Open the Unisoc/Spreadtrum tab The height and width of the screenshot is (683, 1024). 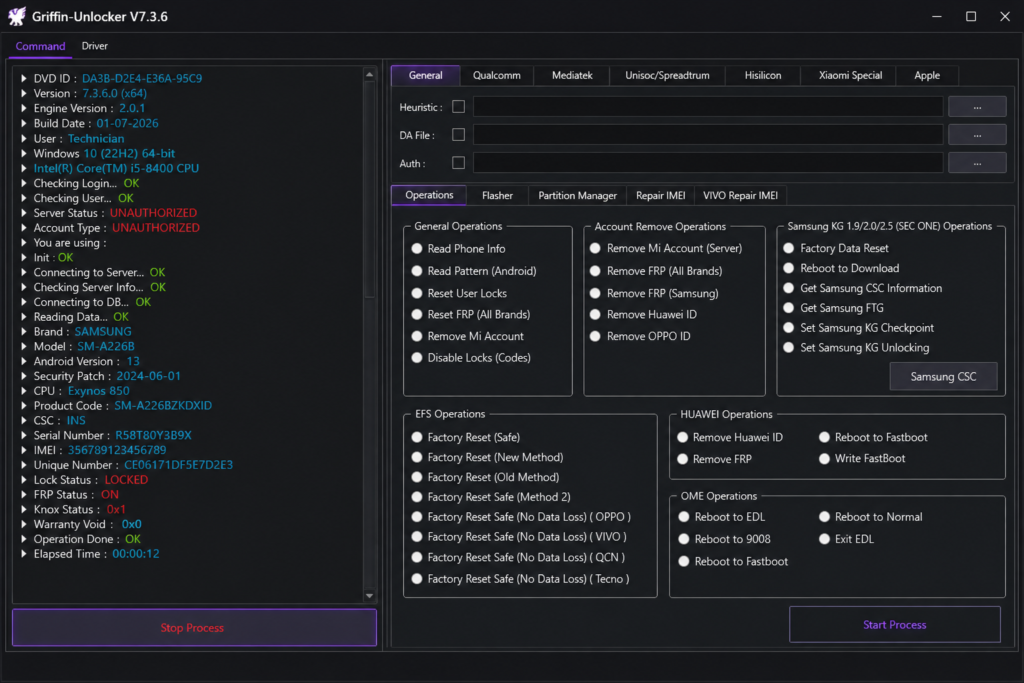[667, 75]
